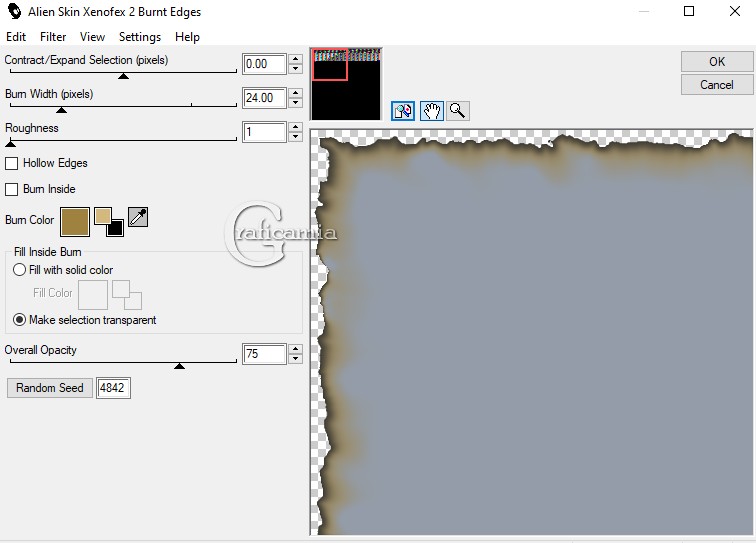
Task: Click the burnt edges preview canvas
Action: coord(531,332)
